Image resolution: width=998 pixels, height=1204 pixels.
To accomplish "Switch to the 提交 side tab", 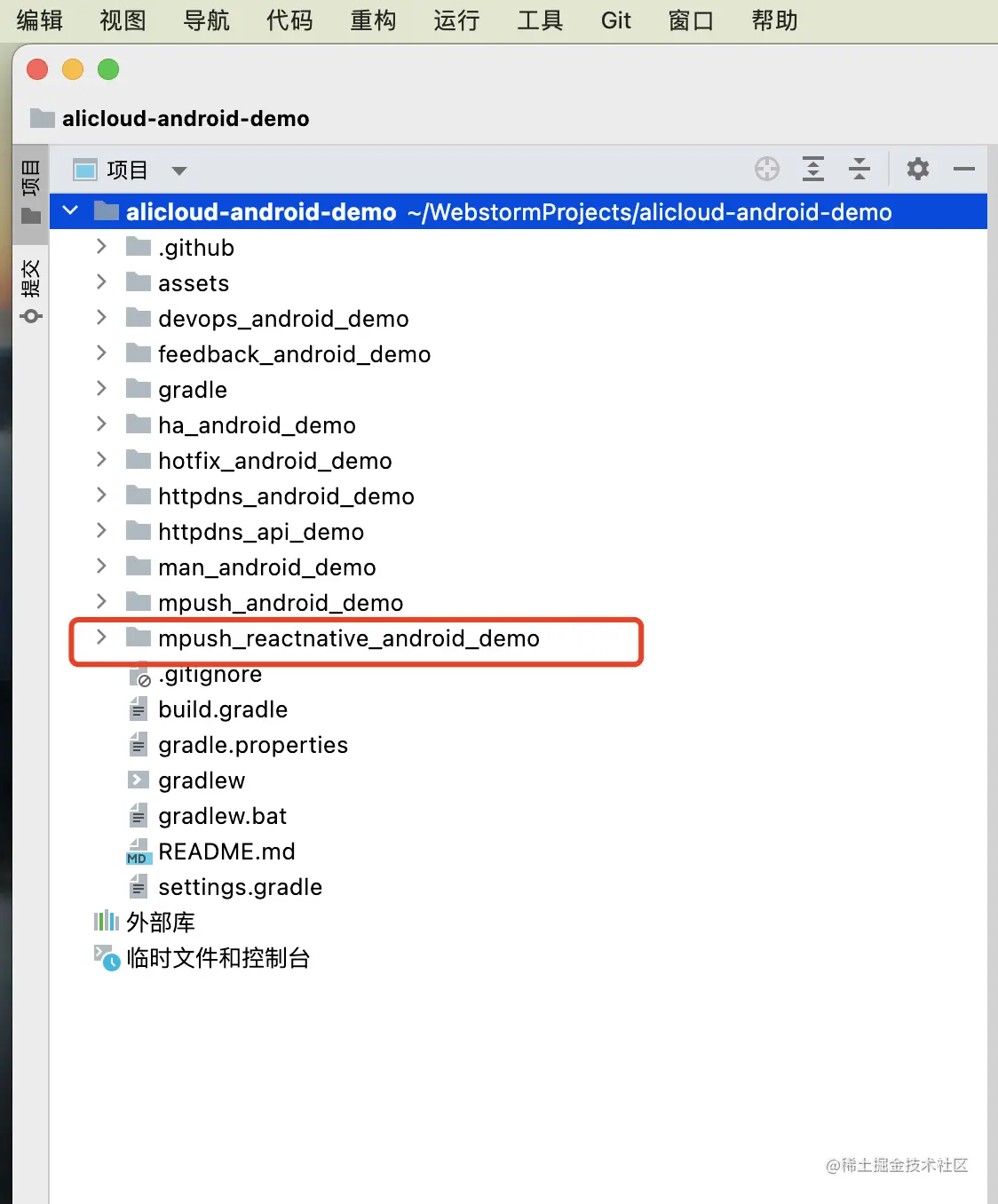I will tap(31, 291).
